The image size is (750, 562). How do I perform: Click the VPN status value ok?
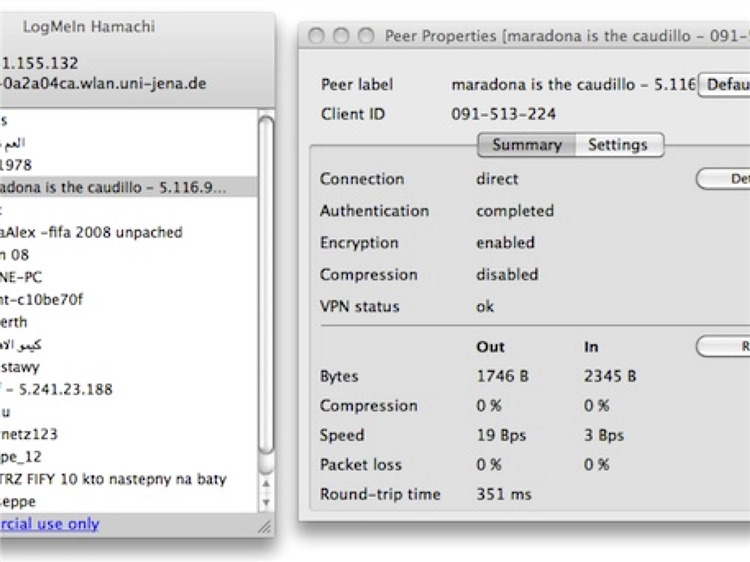coord(485,307)
